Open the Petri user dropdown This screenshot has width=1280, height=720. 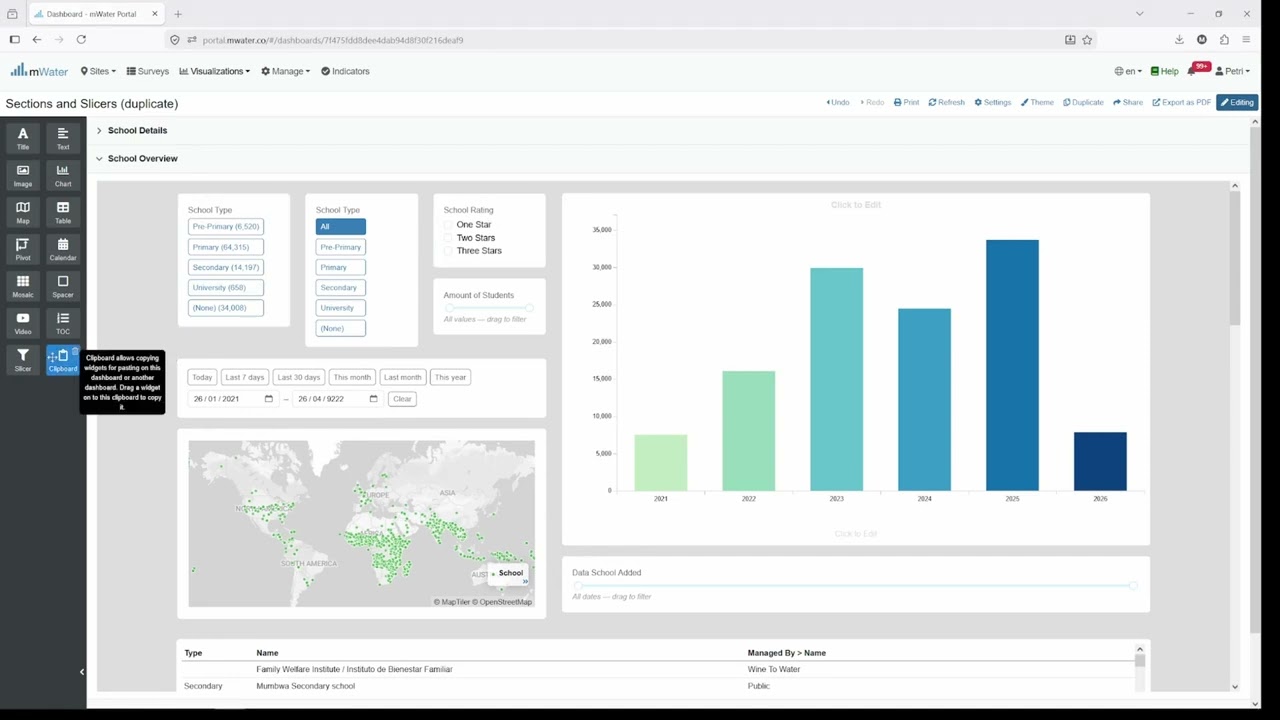[x=1233, y=72]
